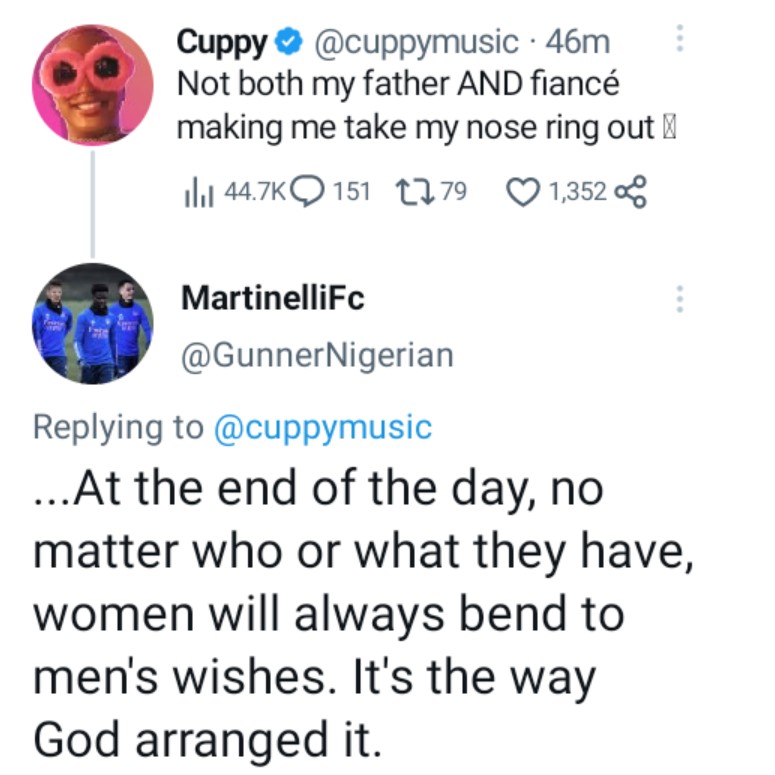The image size is (775, 775).
Task: Click the blue @cuppymusic in Replying to
Action: pos(322,427)
